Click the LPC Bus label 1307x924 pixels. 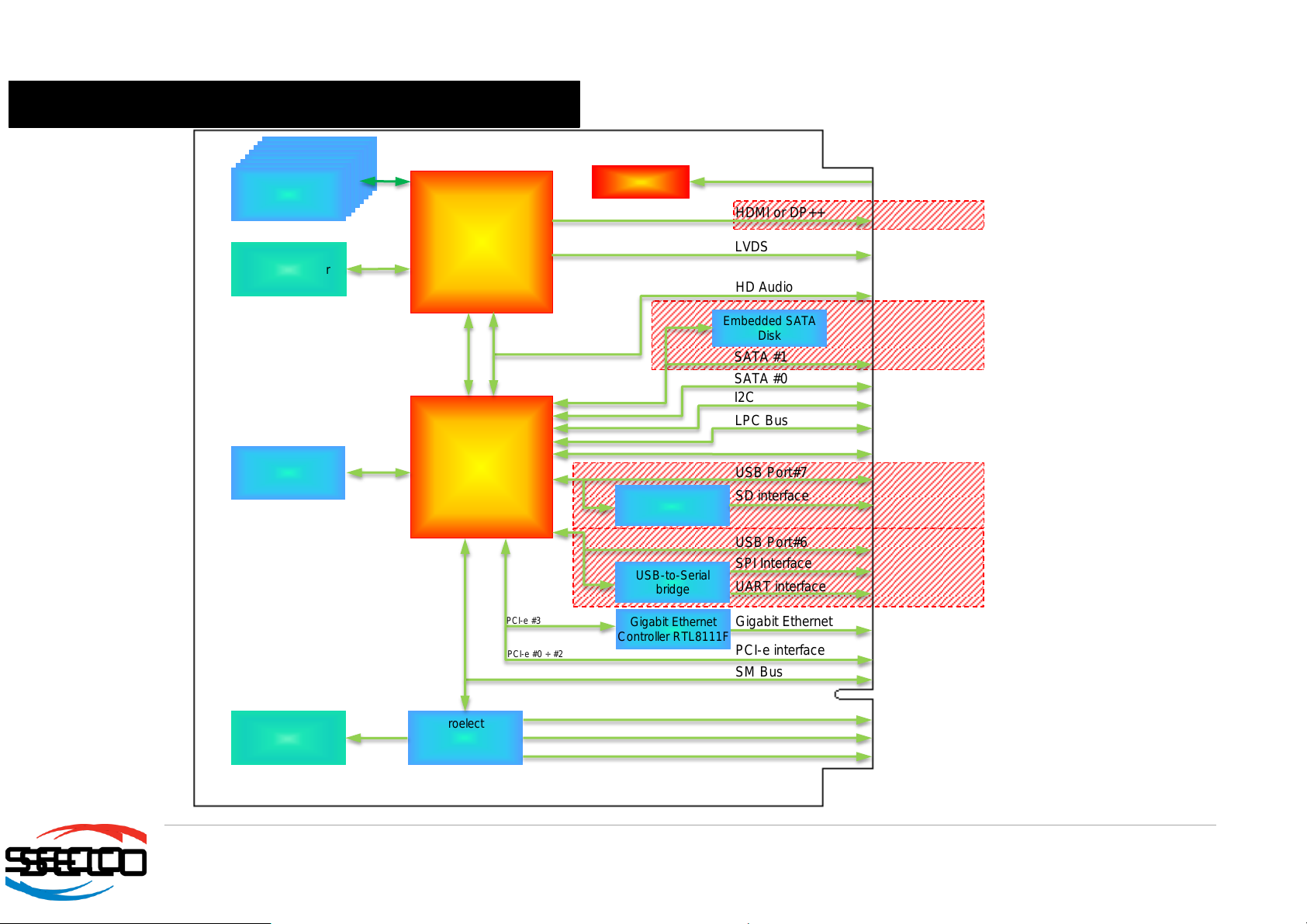coord(762,420)
